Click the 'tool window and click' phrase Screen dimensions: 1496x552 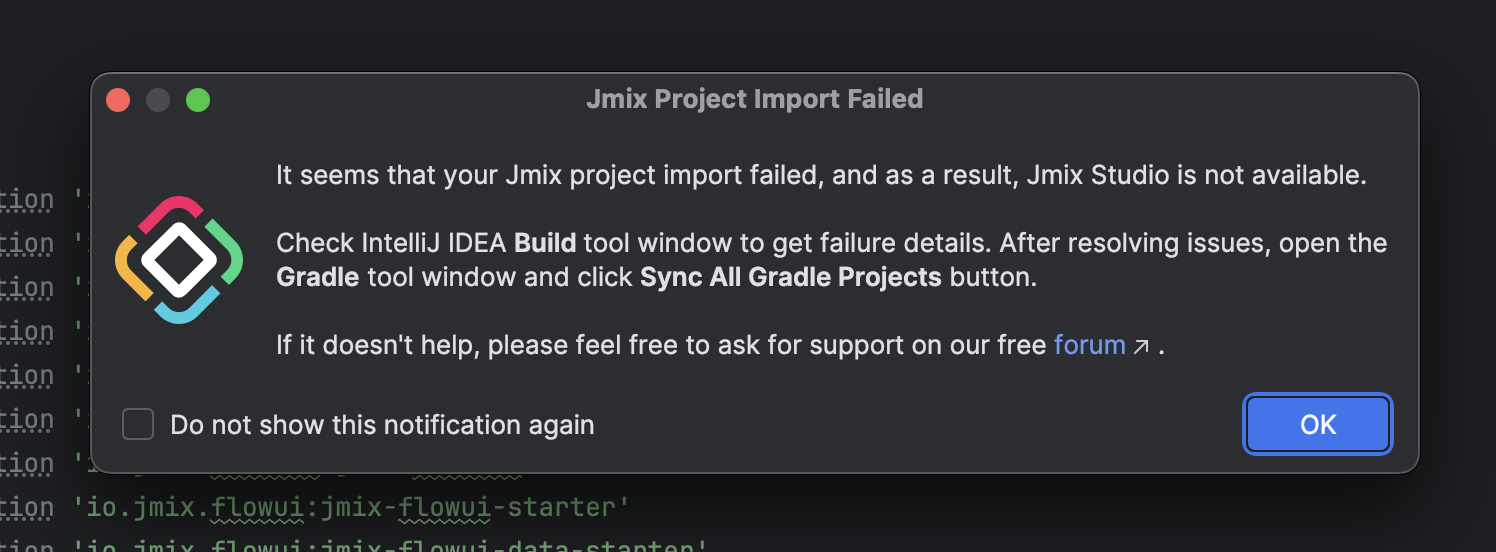tap(500, 277)
